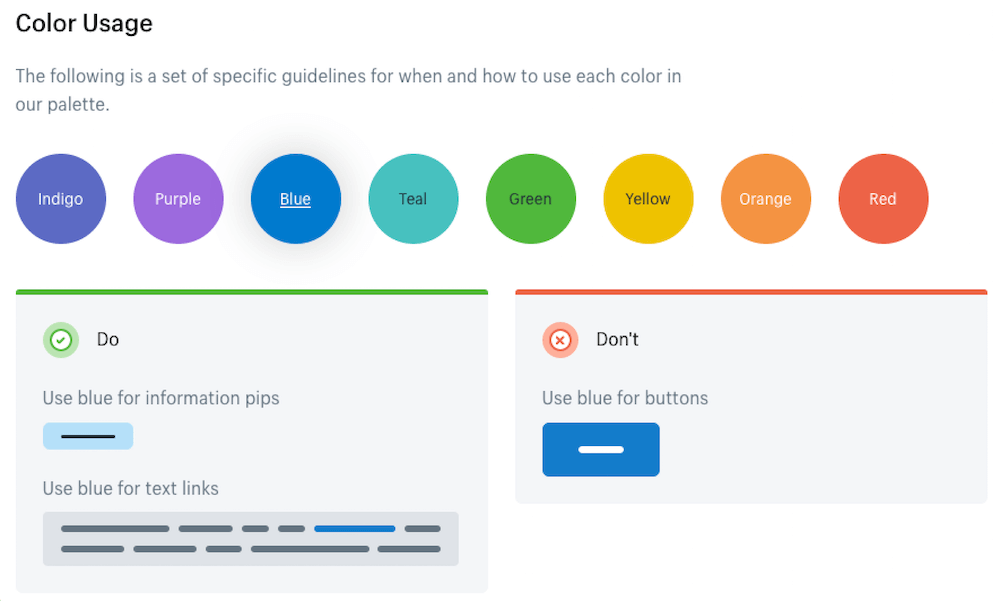Viewport: 1000px width, 601px height.
Task: Select the Yellow color circle
Action: (x=648, y=199)
